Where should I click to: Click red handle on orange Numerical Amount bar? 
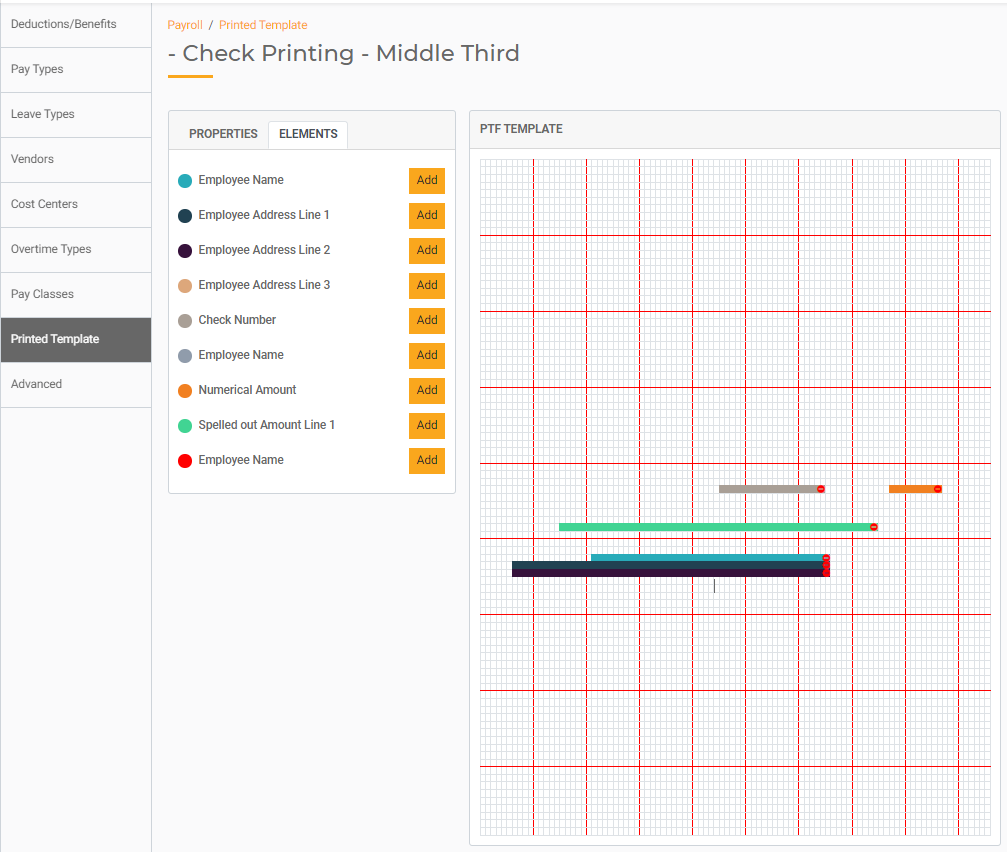938,489
